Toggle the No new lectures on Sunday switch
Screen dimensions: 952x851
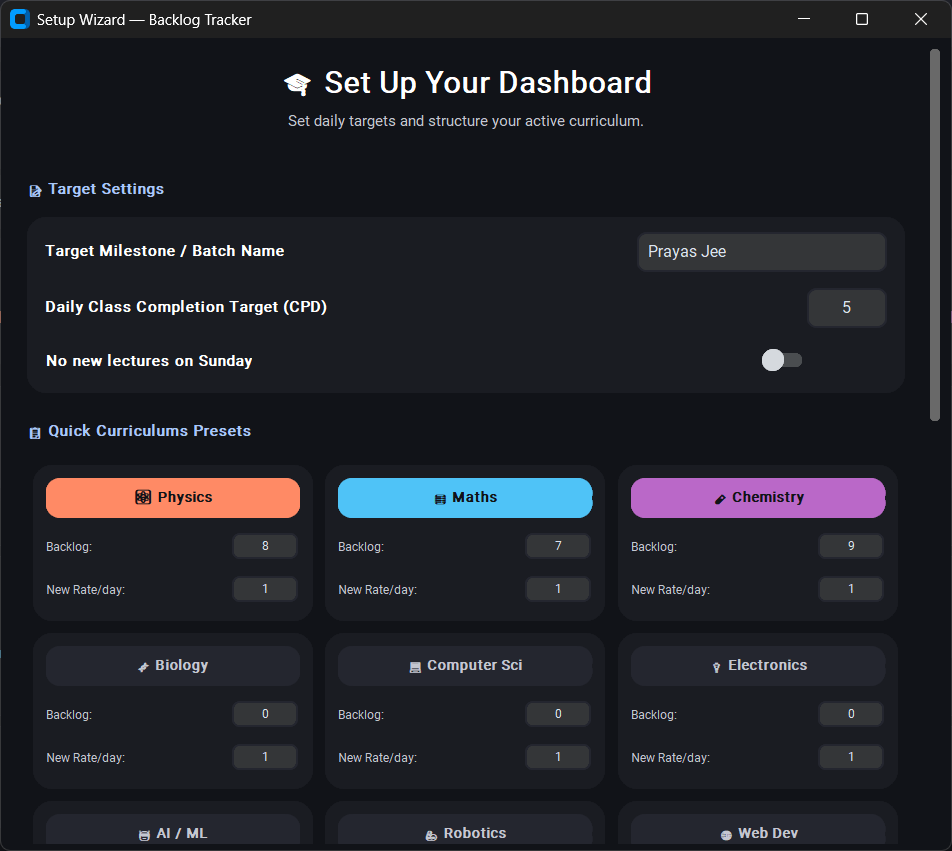pyautogui.click(x=782, y=360)
